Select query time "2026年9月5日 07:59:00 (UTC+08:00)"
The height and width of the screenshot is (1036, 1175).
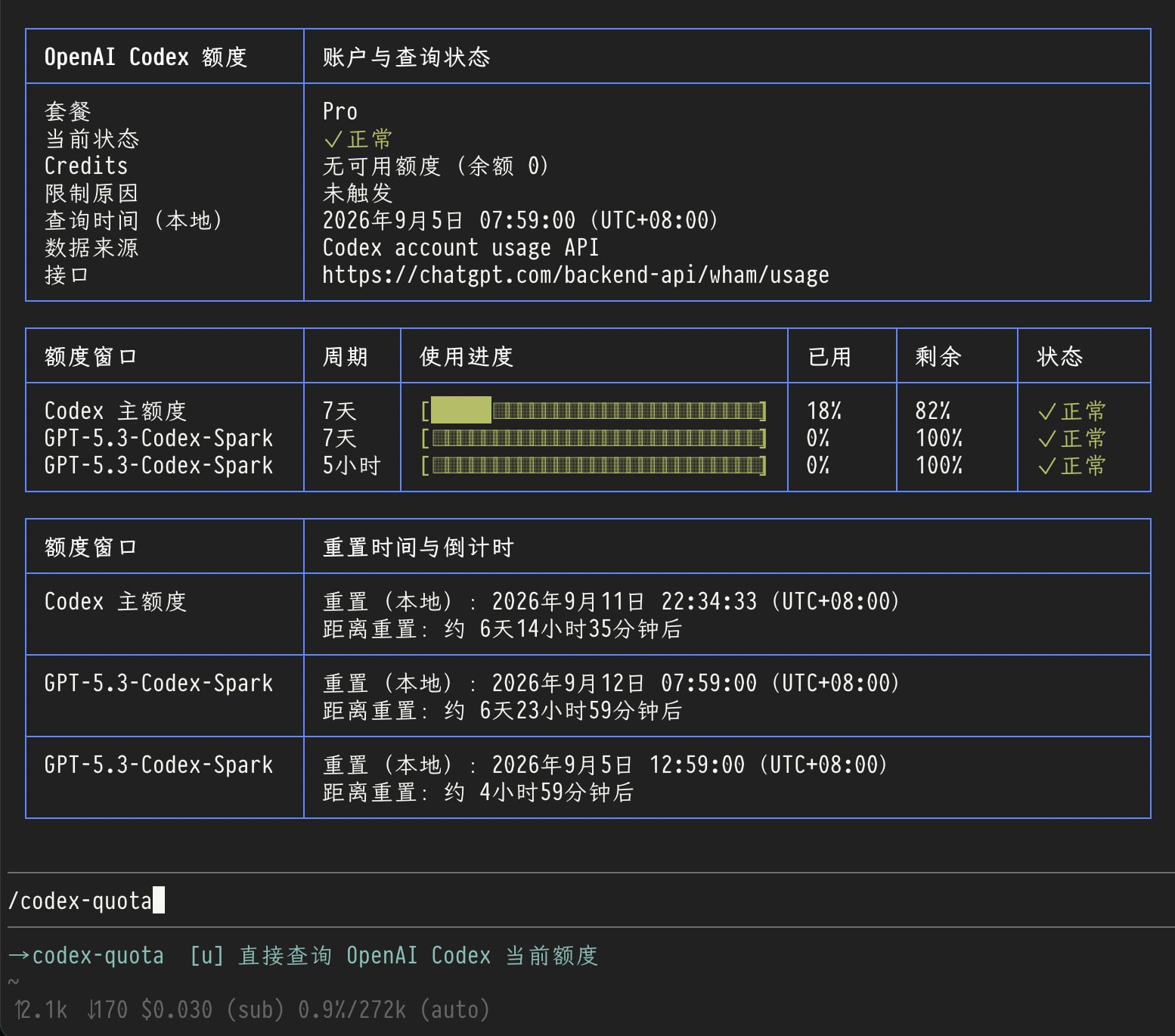click(x=521, y=220)
